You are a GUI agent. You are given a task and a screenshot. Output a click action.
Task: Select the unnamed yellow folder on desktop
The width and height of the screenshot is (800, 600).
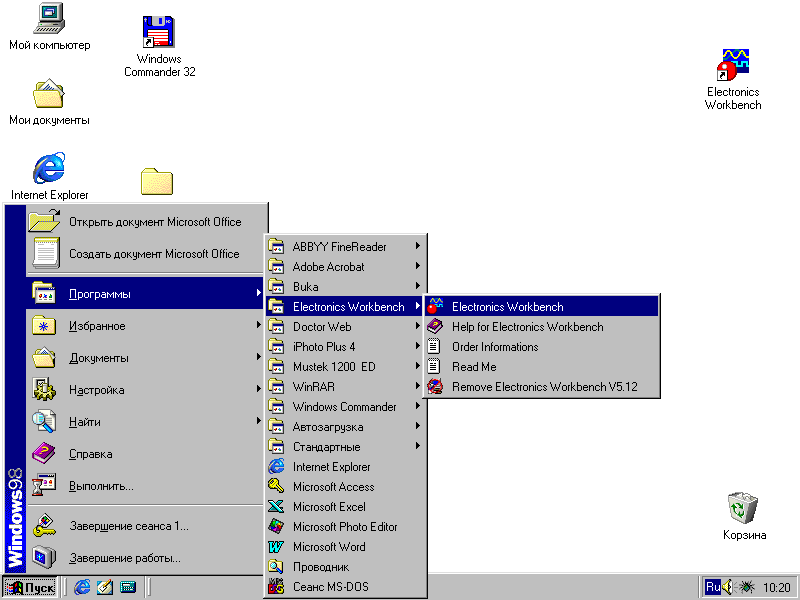pyautogui.click(x=157, y=182)
